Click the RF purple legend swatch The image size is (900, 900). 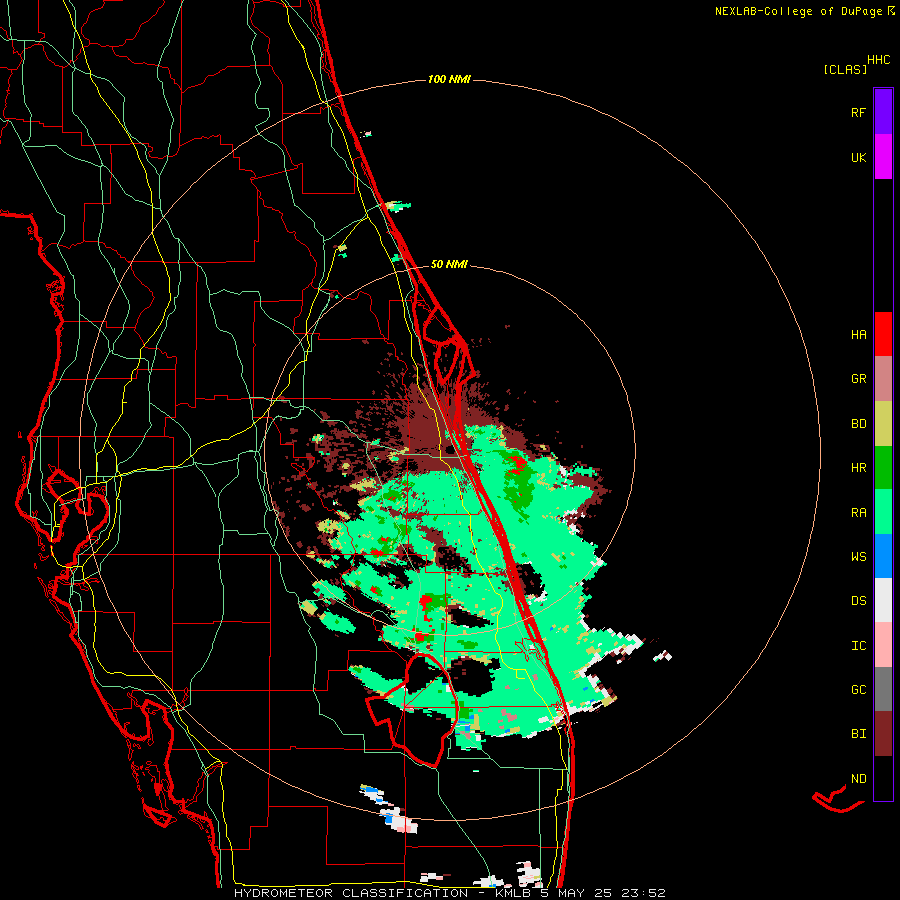tap(883, 111)
